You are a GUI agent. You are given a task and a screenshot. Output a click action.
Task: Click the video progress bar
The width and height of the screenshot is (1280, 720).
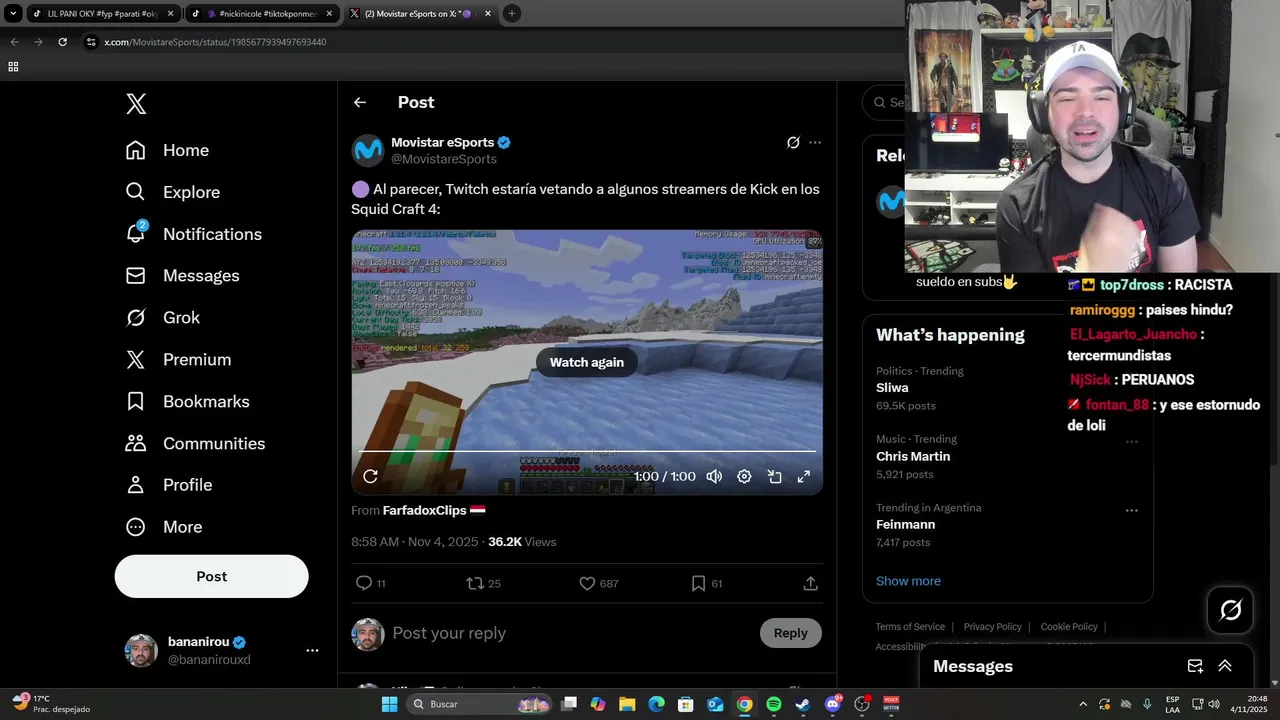point(587,452)
